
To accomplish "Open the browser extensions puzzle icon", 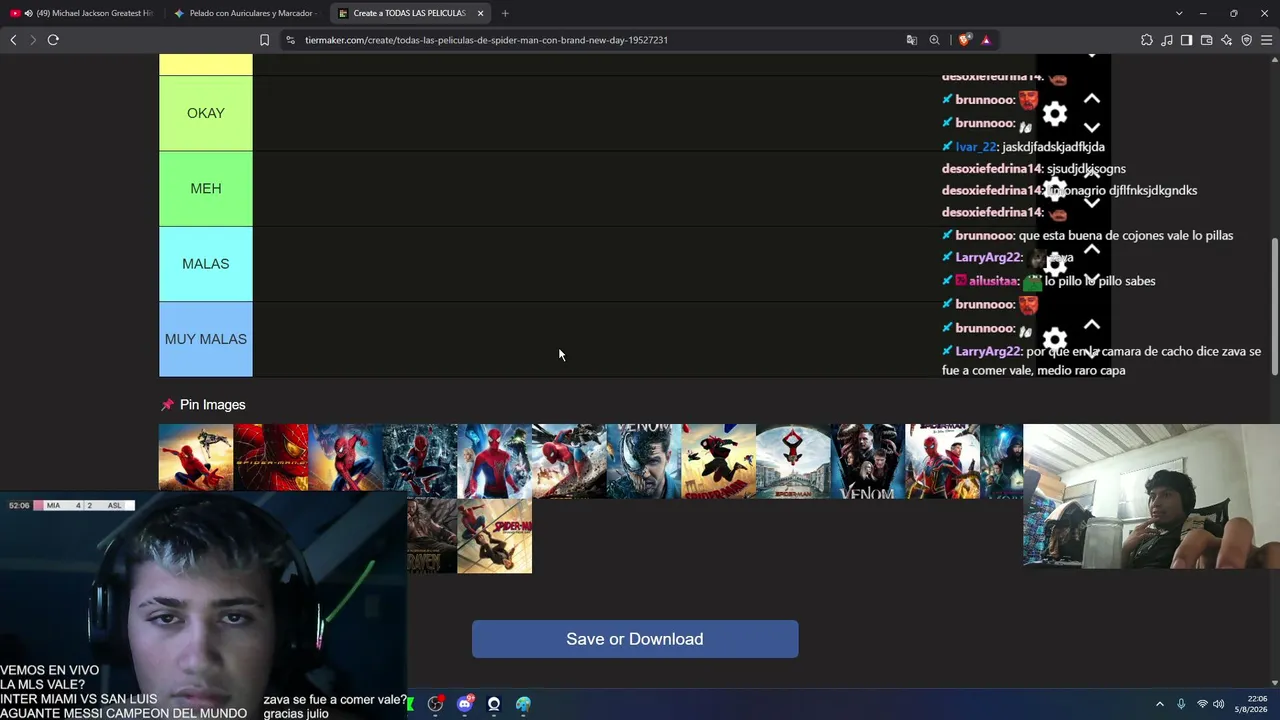I will (x=1147, y=40).
